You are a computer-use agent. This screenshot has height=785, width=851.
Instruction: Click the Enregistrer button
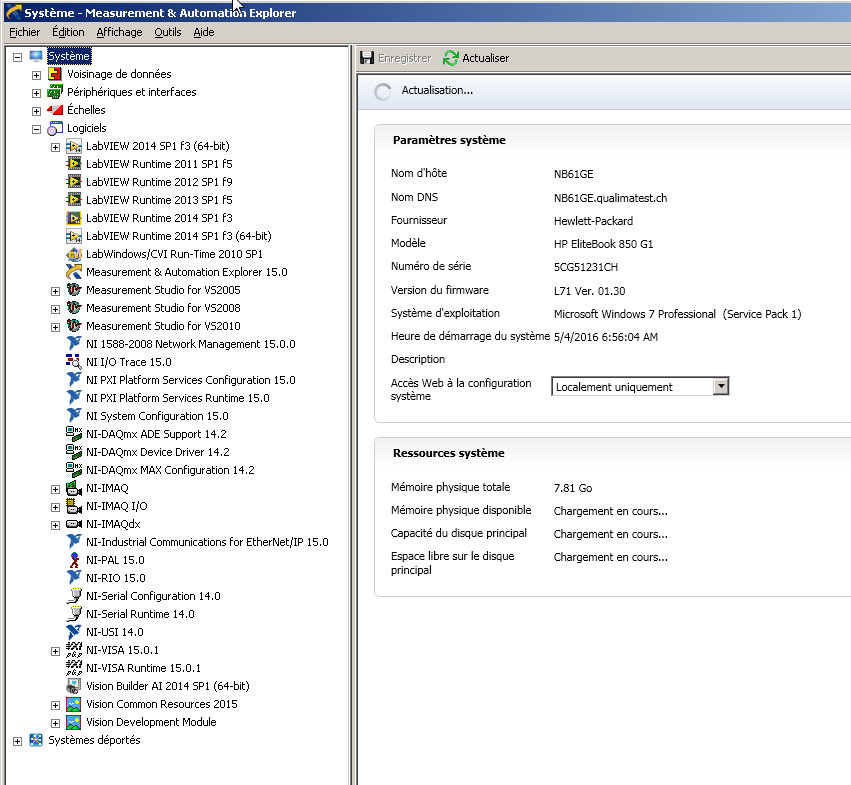tap(396, 58)
